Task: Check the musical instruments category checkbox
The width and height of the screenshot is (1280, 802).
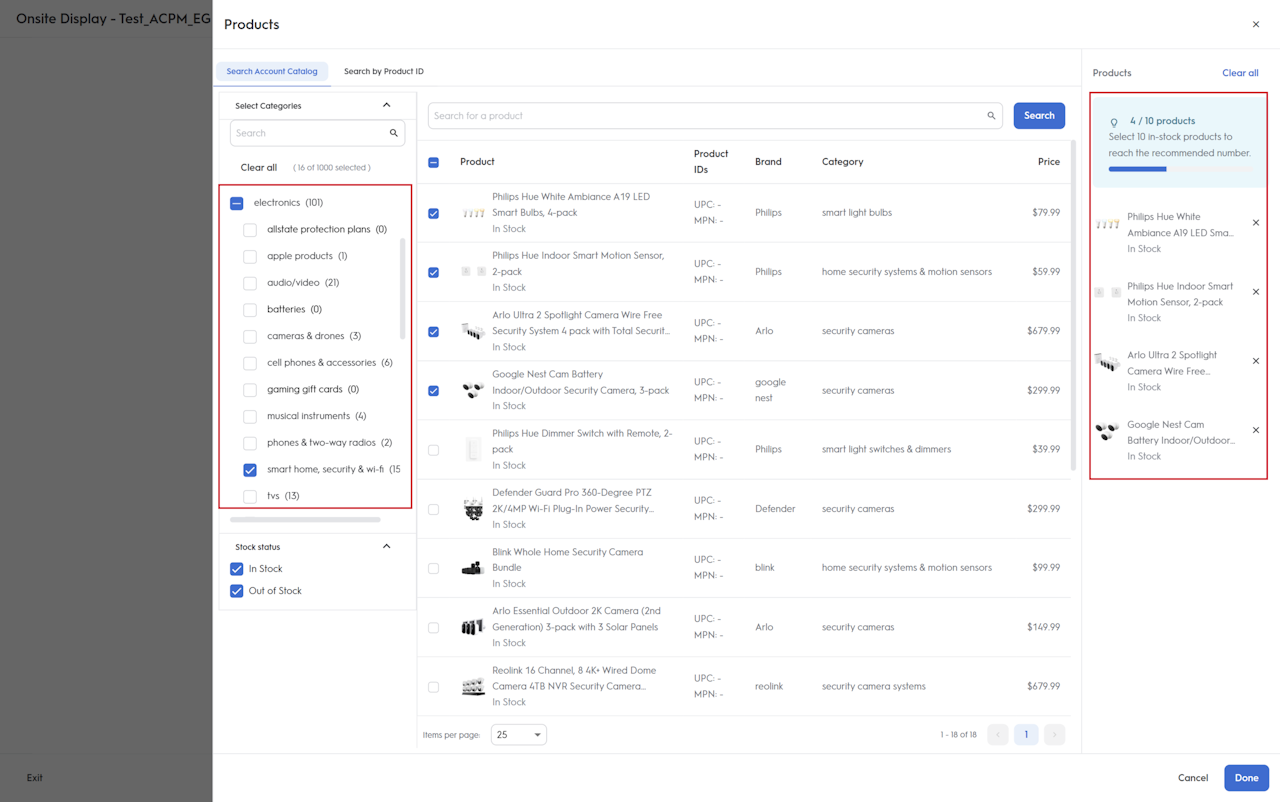Action: point(250,416)
